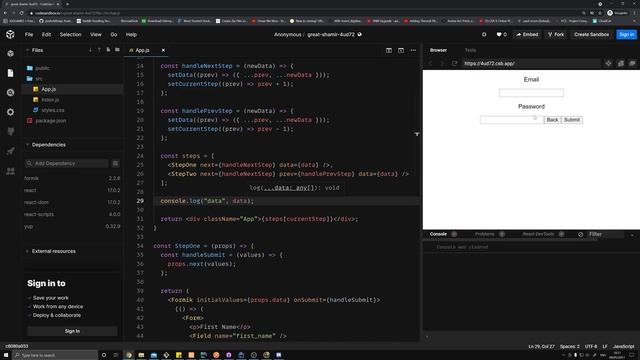
Task: Open the Edit menu
Action: (x=47, y=35)
